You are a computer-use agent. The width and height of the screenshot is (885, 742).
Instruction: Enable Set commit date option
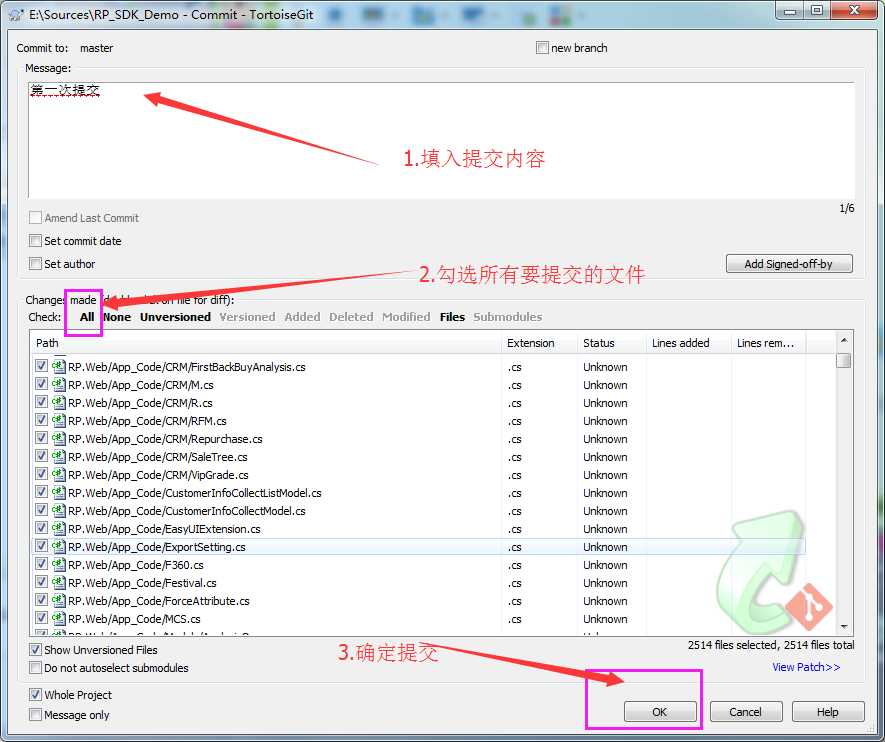(35, 241)
